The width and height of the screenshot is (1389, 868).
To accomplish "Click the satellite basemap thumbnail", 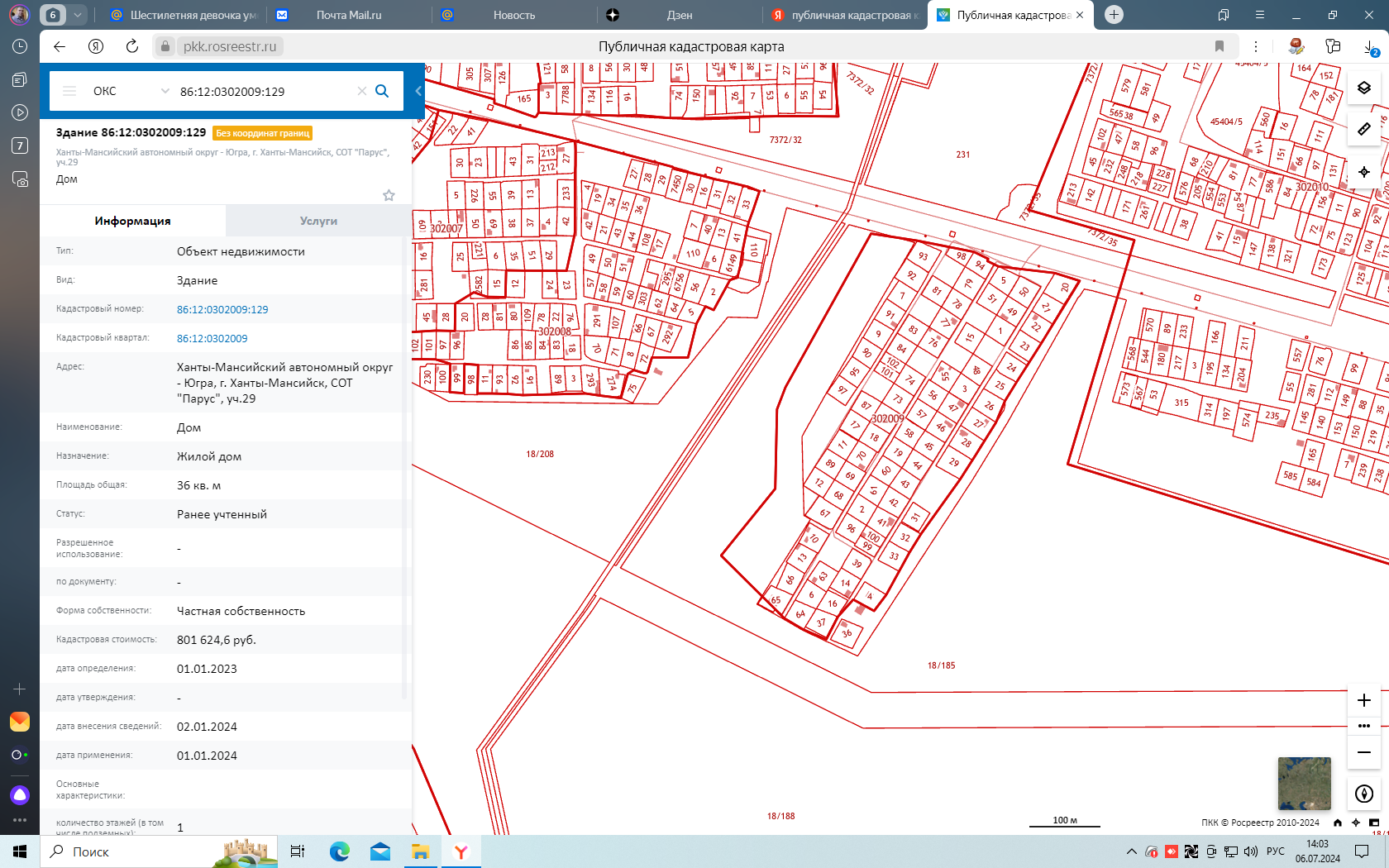I will (x=1304, y=784).
